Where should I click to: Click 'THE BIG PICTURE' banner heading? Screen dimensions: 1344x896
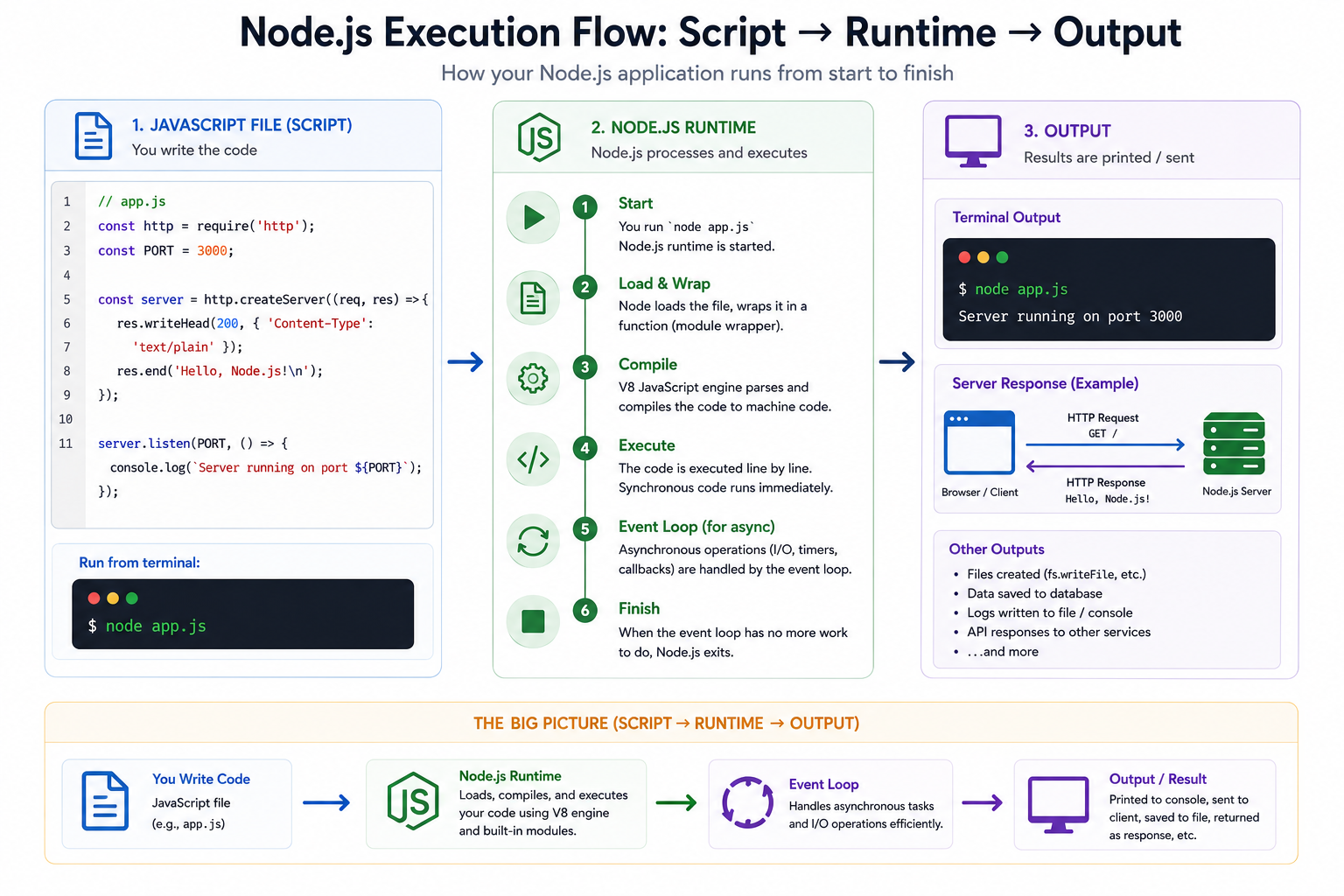[x=666, y=724]
